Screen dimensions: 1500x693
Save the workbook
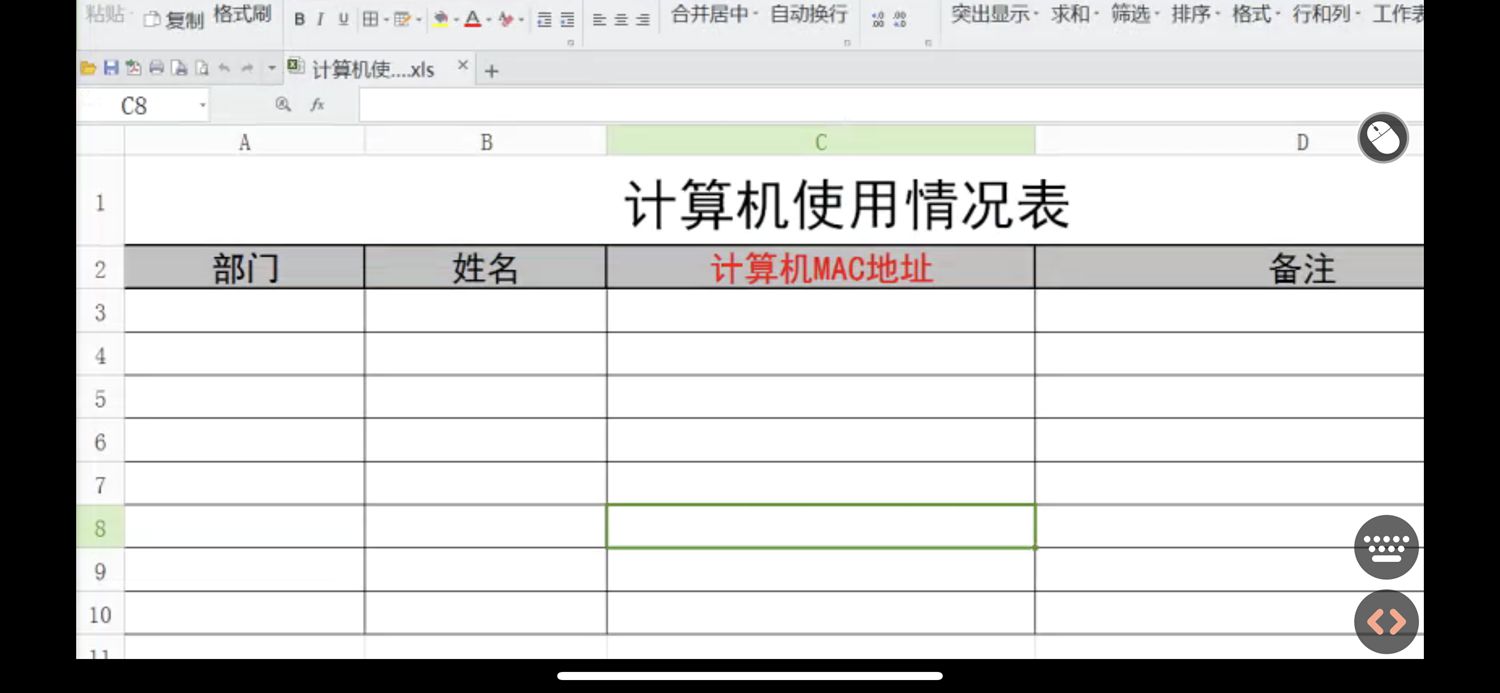coord(110,68)
